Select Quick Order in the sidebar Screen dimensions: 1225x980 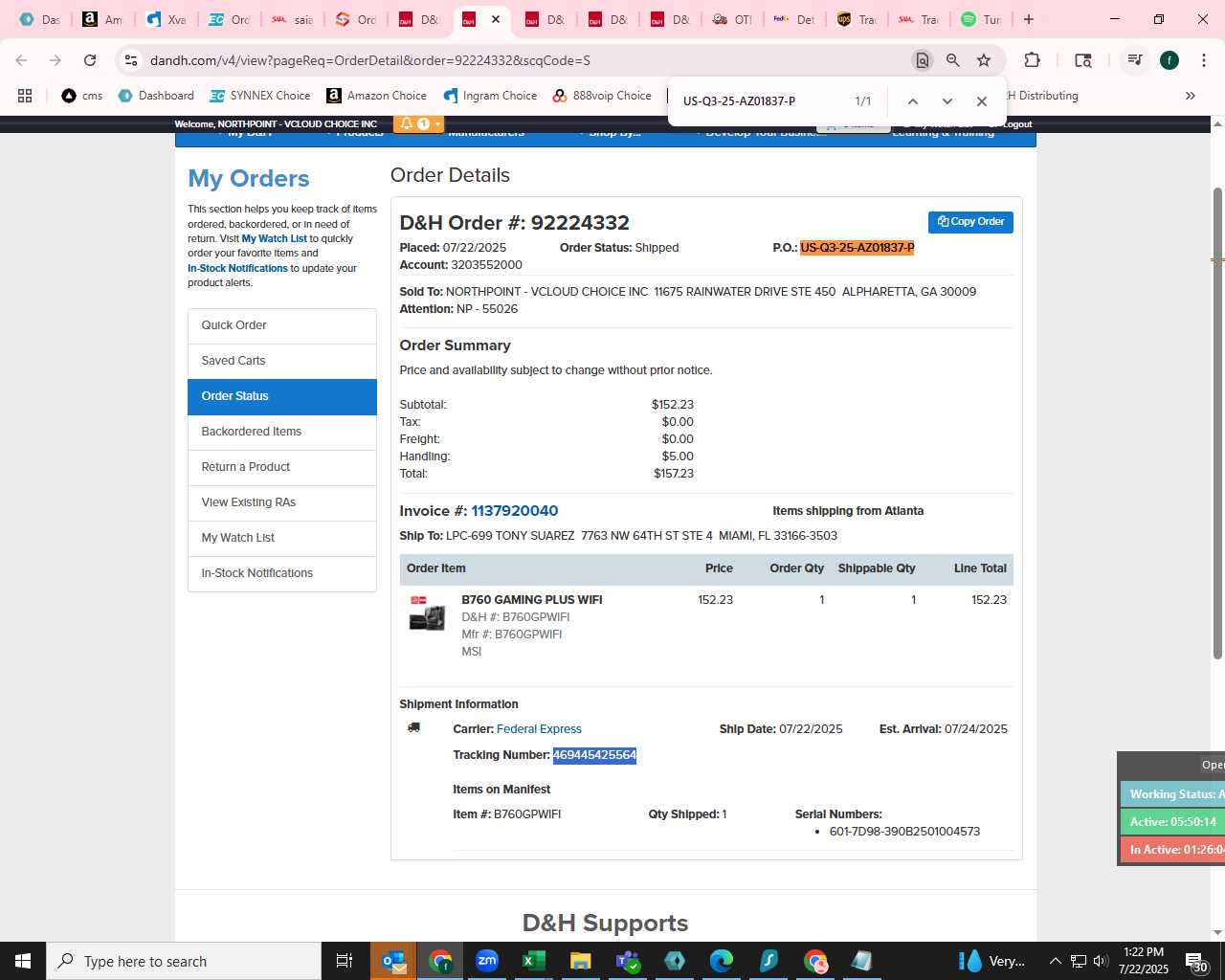[282, 325]
